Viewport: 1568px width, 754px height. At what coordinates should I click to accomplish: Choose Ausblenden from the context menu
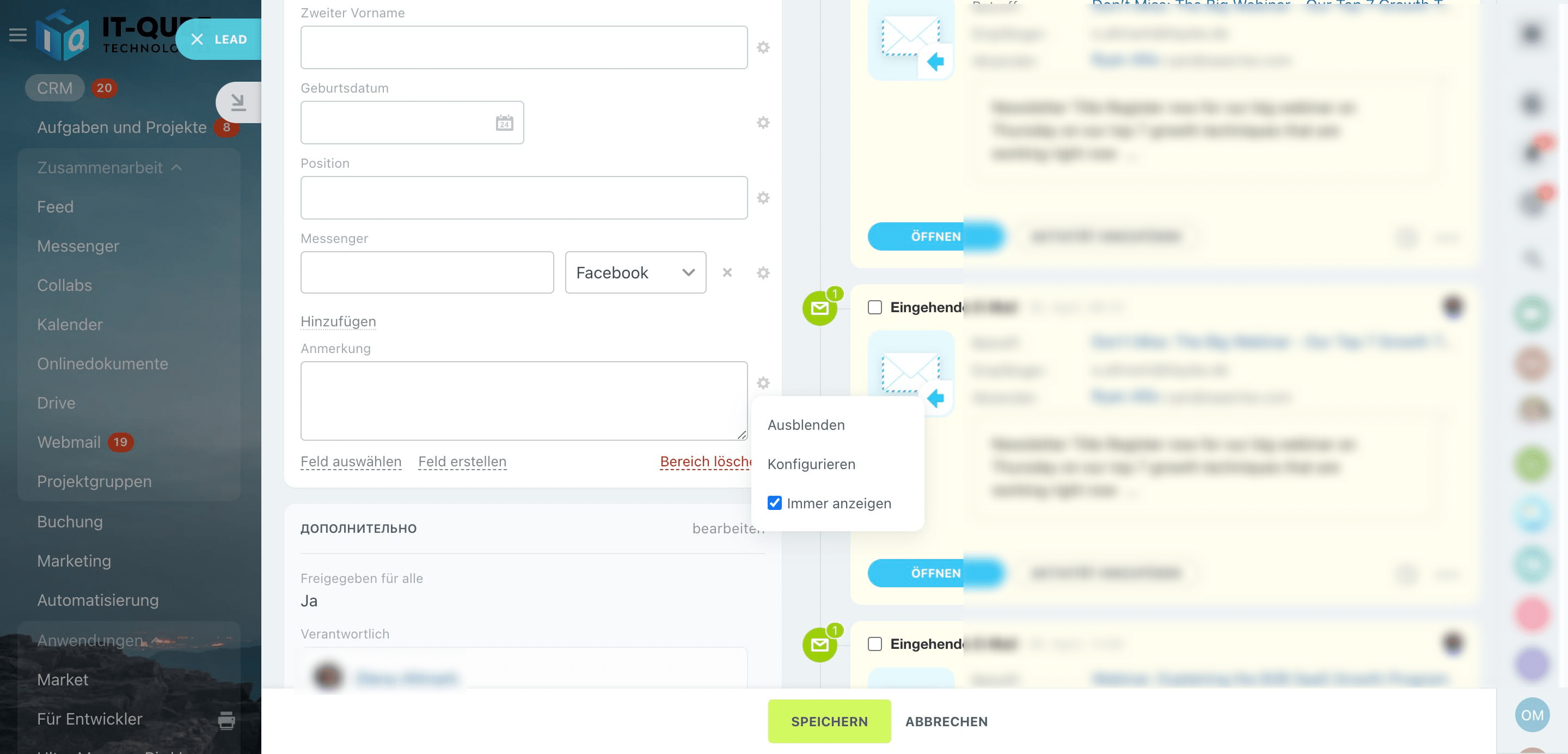point(805,425)
